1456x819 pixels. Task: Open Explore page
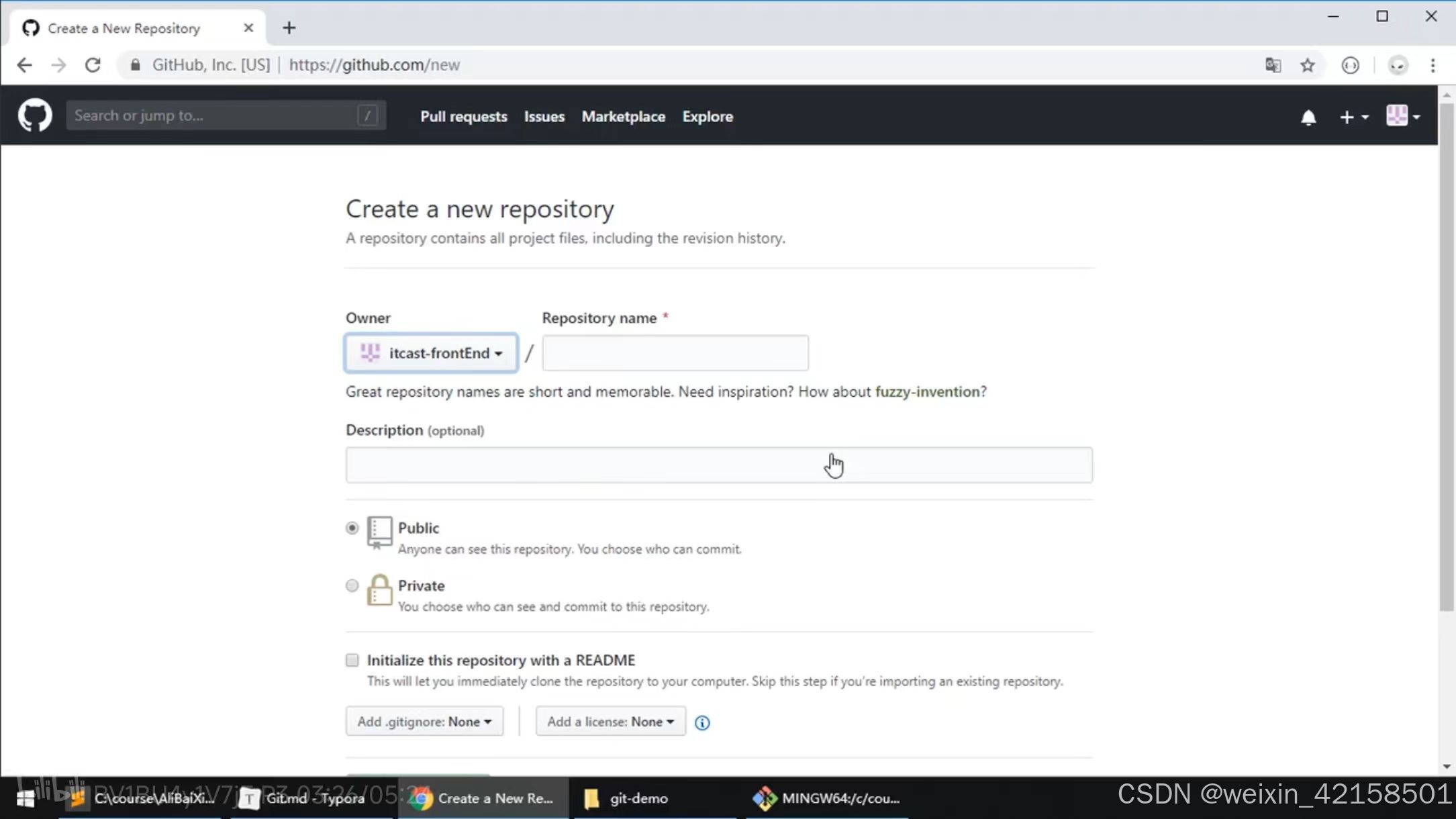[708, 117]
